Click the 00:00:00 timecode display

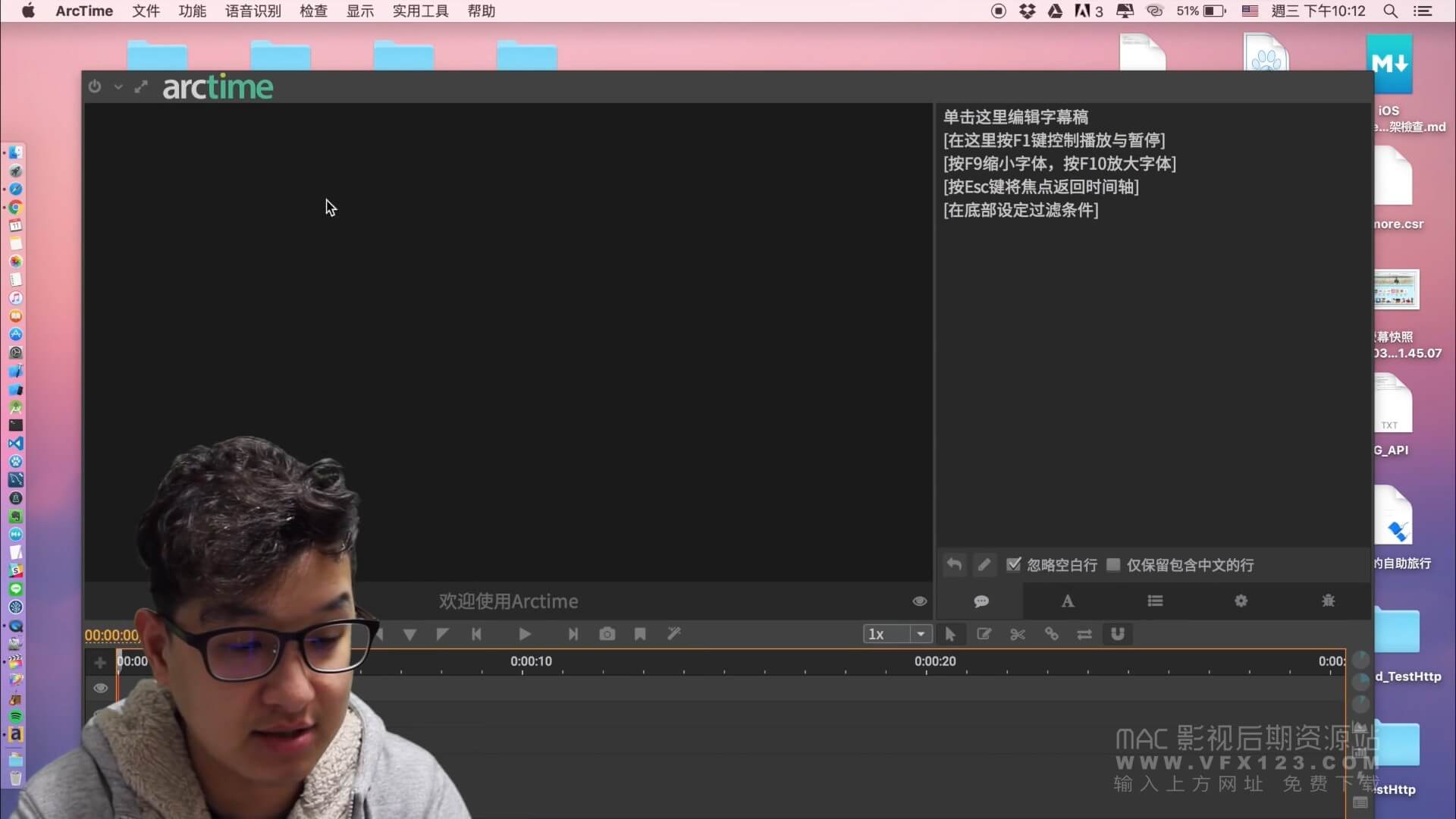pyautogui.click(x=112, y=635)
